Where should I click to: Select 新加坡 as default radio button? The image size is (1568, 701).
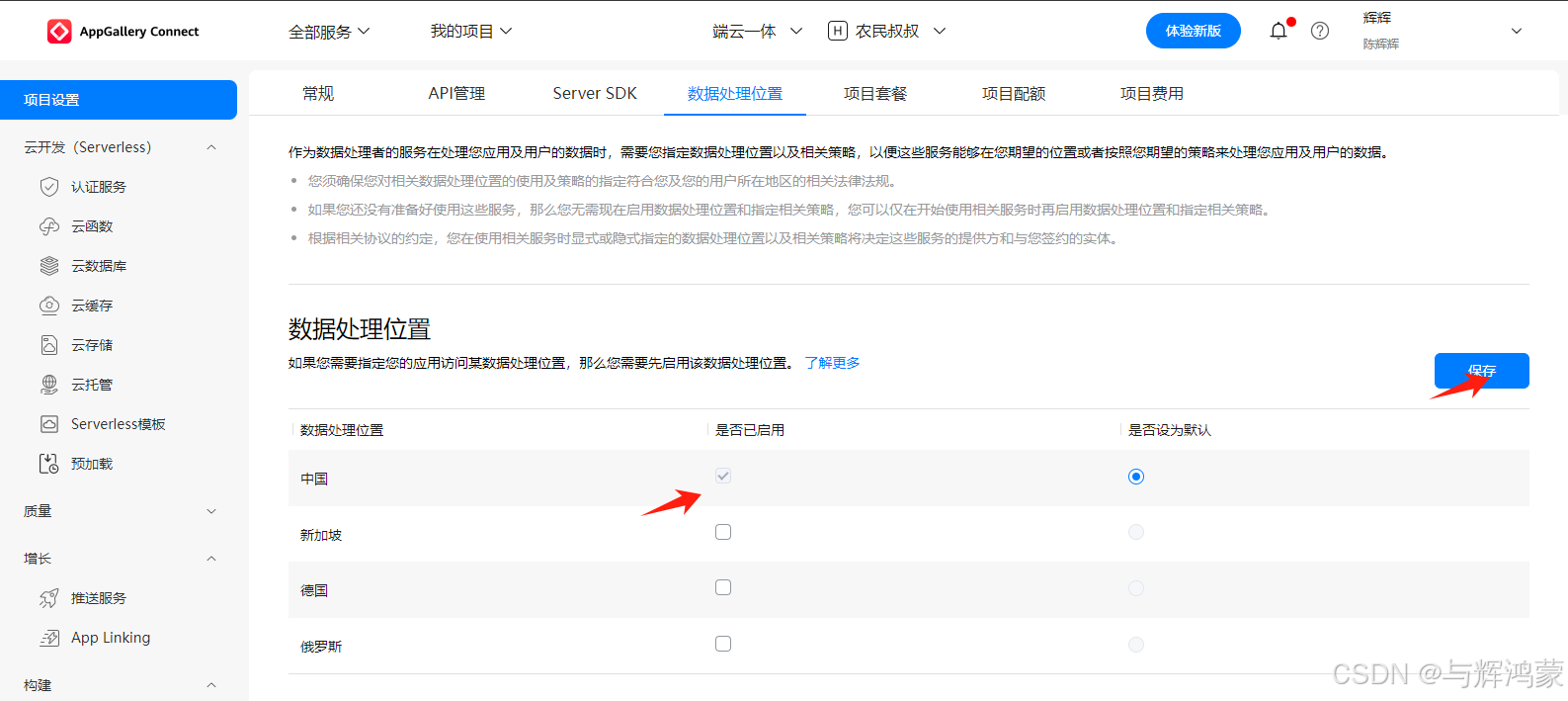pyautogui.click(x=1136, y=532)
